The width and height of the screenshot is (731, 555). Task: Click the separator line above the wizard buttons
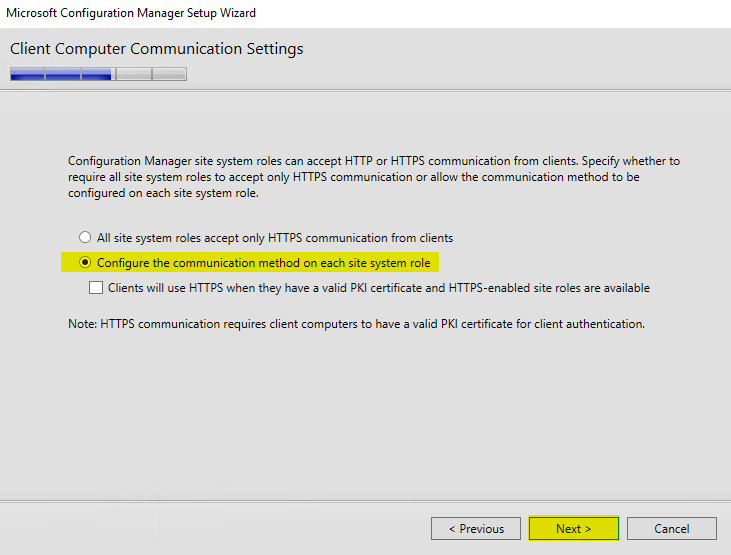coord(365,500)
